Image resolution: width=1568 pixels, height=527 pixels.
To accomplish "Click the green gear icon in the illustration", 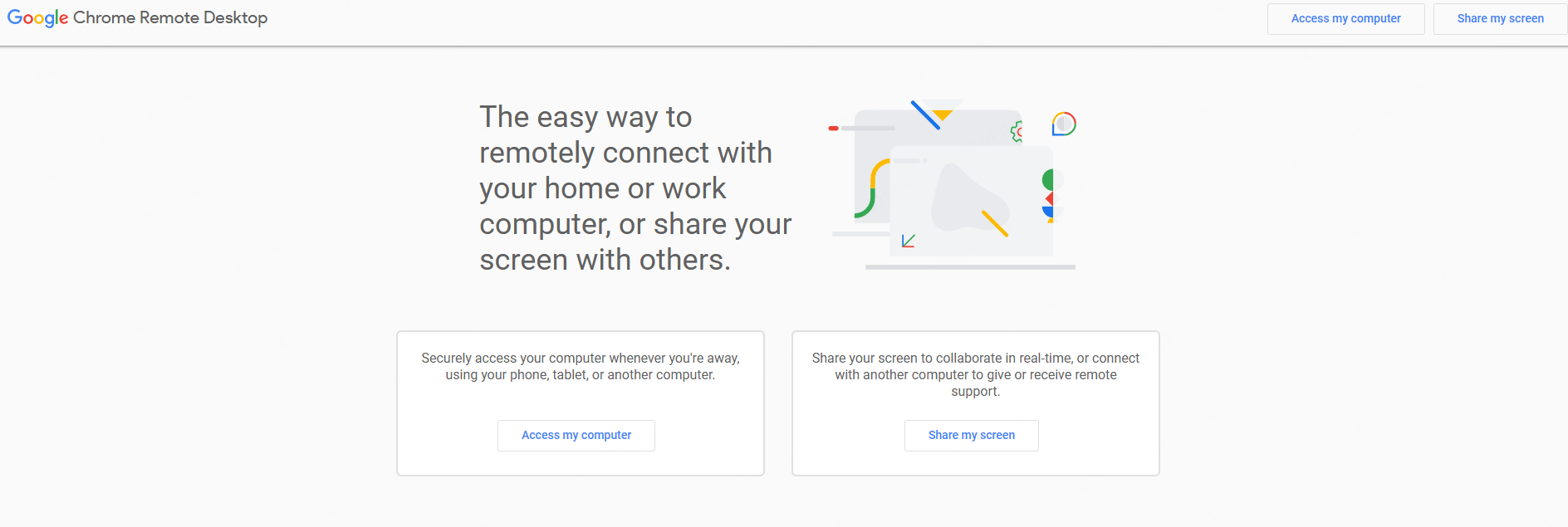I will 1017,131.
